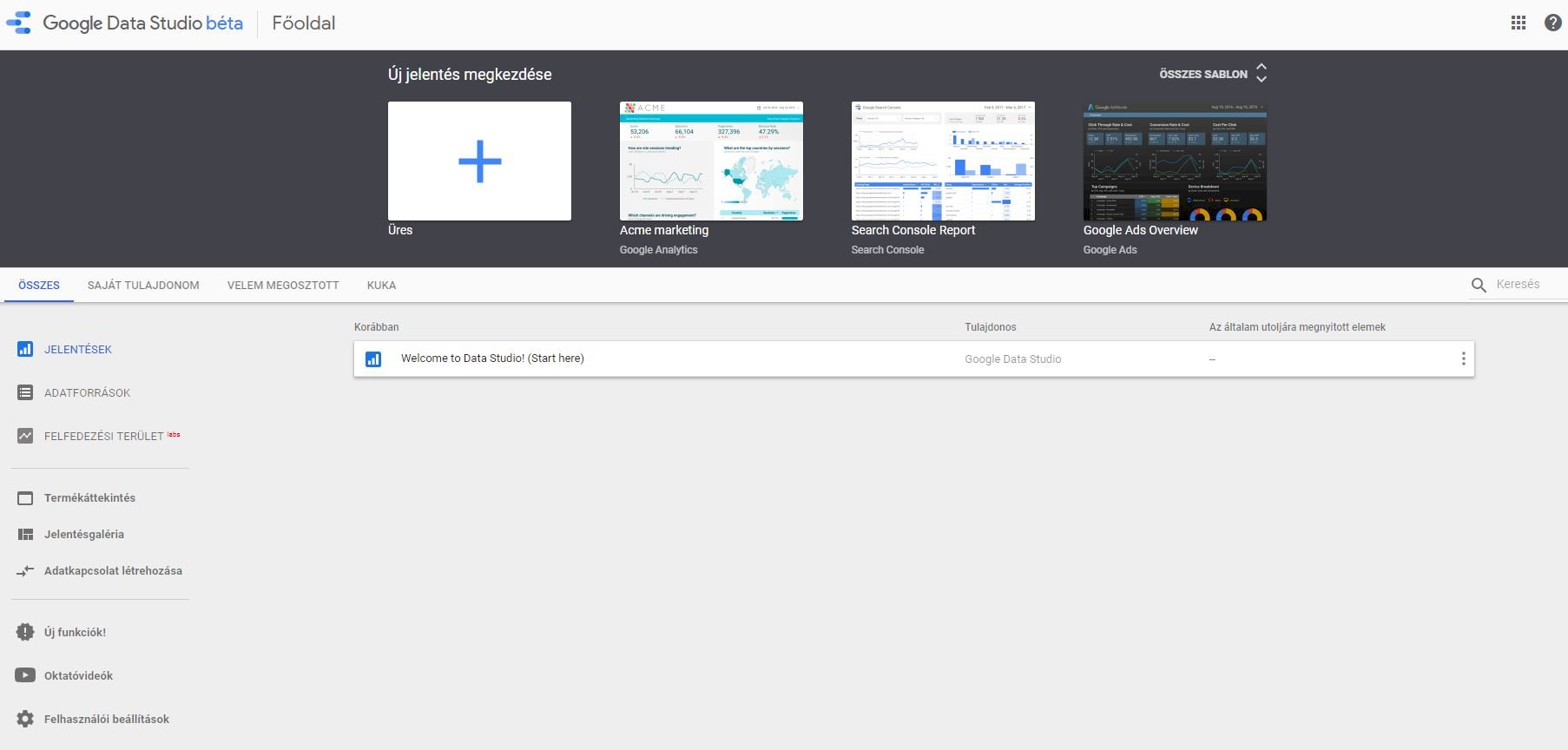Open the Google apps grid icon
The image size is (1568, 750).
tap(1519, 23)
